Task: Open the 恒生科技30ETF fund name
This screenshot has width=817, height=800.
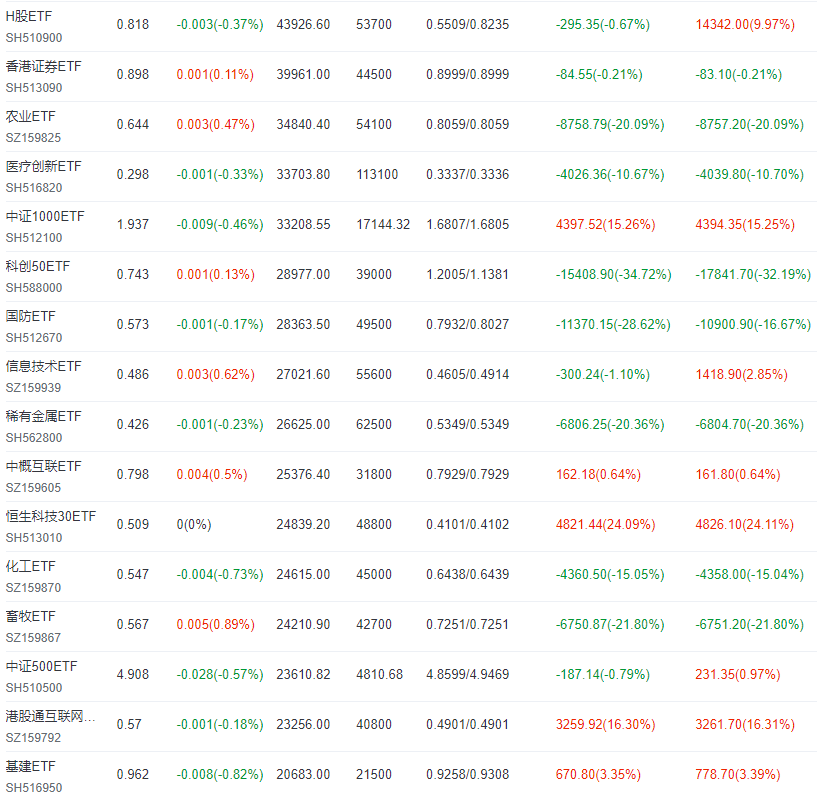Action: [x=51, y=516]
